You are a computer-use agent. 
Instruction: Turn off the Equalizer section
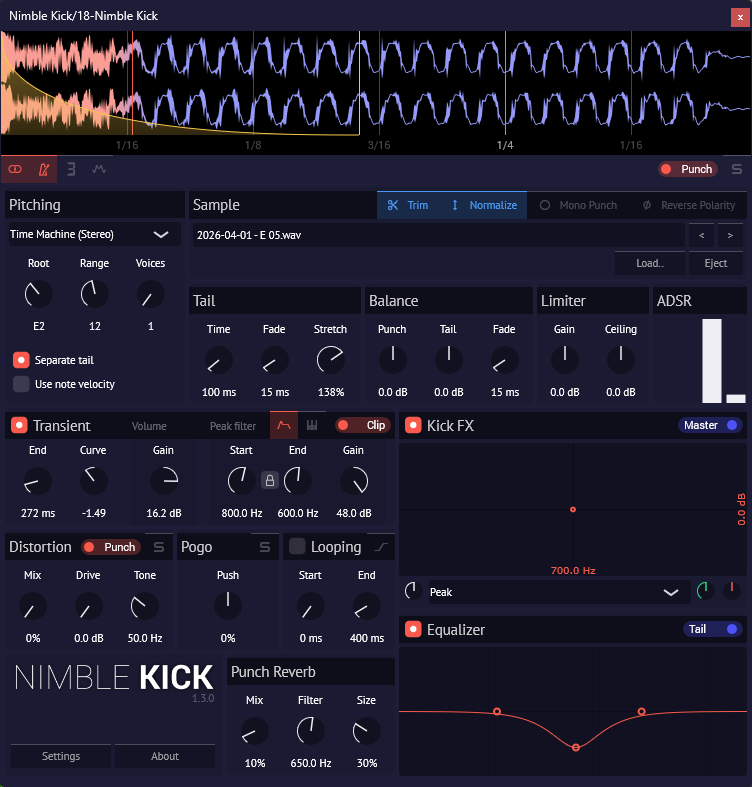(x=413, y=629)
